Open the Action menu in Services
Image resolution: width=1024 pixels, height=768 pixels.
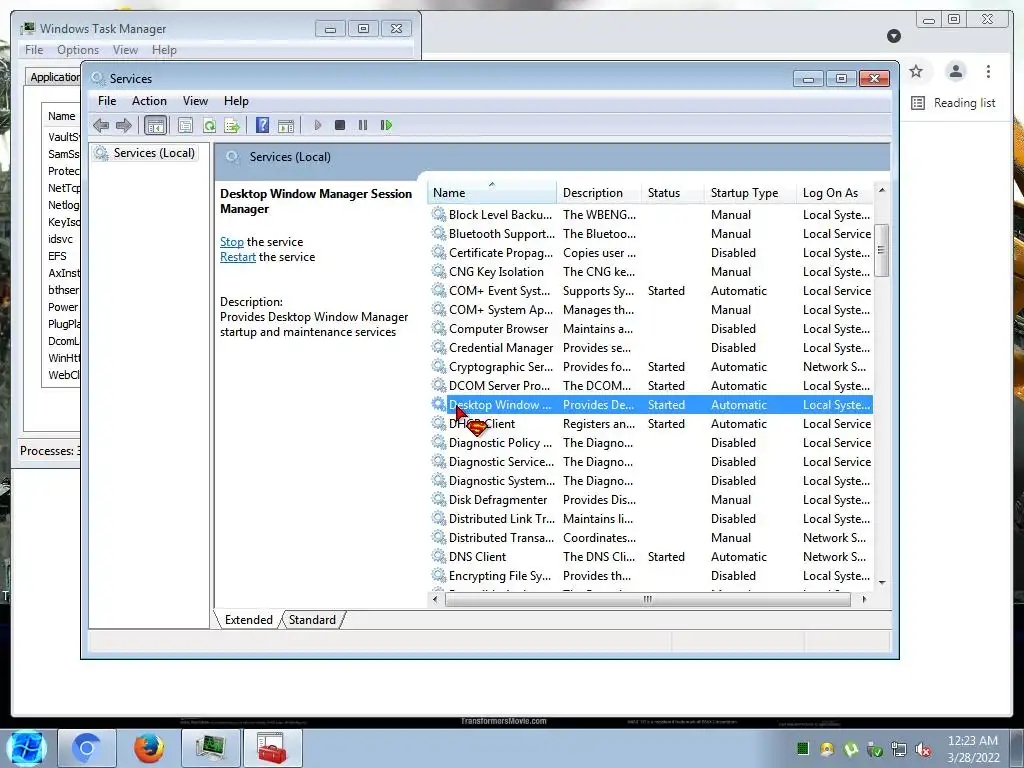pos(149,101)
